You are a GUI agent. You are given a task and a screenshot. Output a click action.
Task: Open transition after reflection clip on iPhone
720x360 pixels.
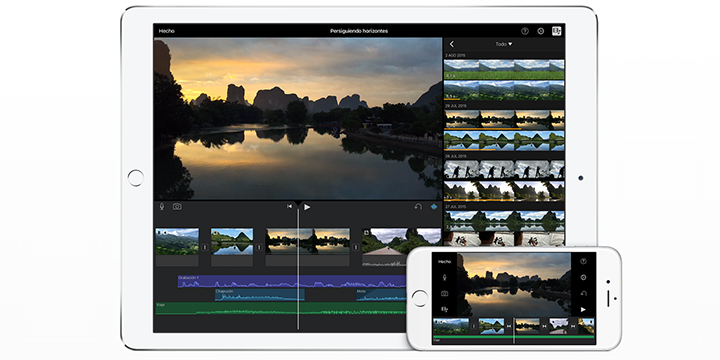509,326
